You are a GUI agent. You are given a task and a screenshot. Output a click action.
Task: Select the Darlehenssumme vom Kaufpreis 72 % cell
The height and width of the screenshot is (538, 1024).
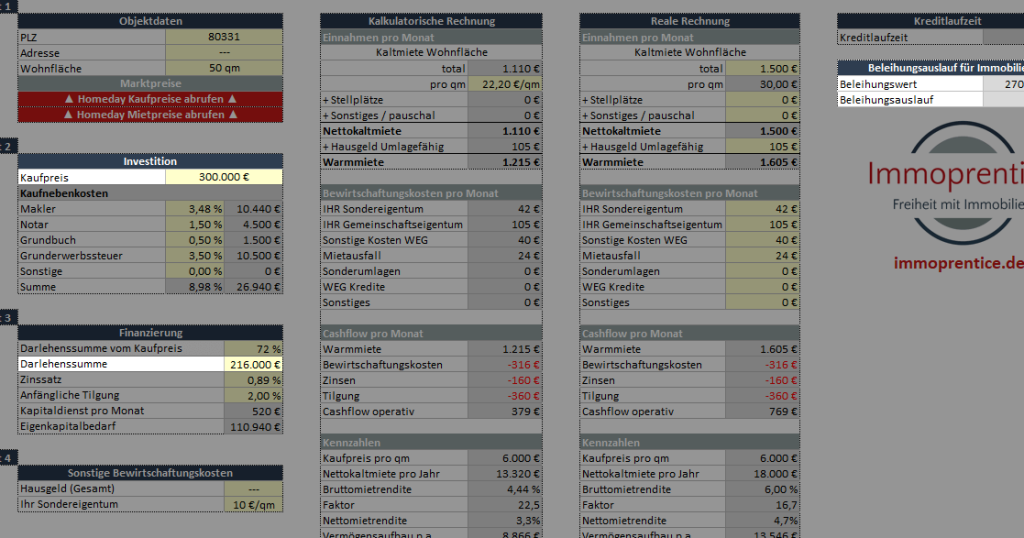point(254,349)
